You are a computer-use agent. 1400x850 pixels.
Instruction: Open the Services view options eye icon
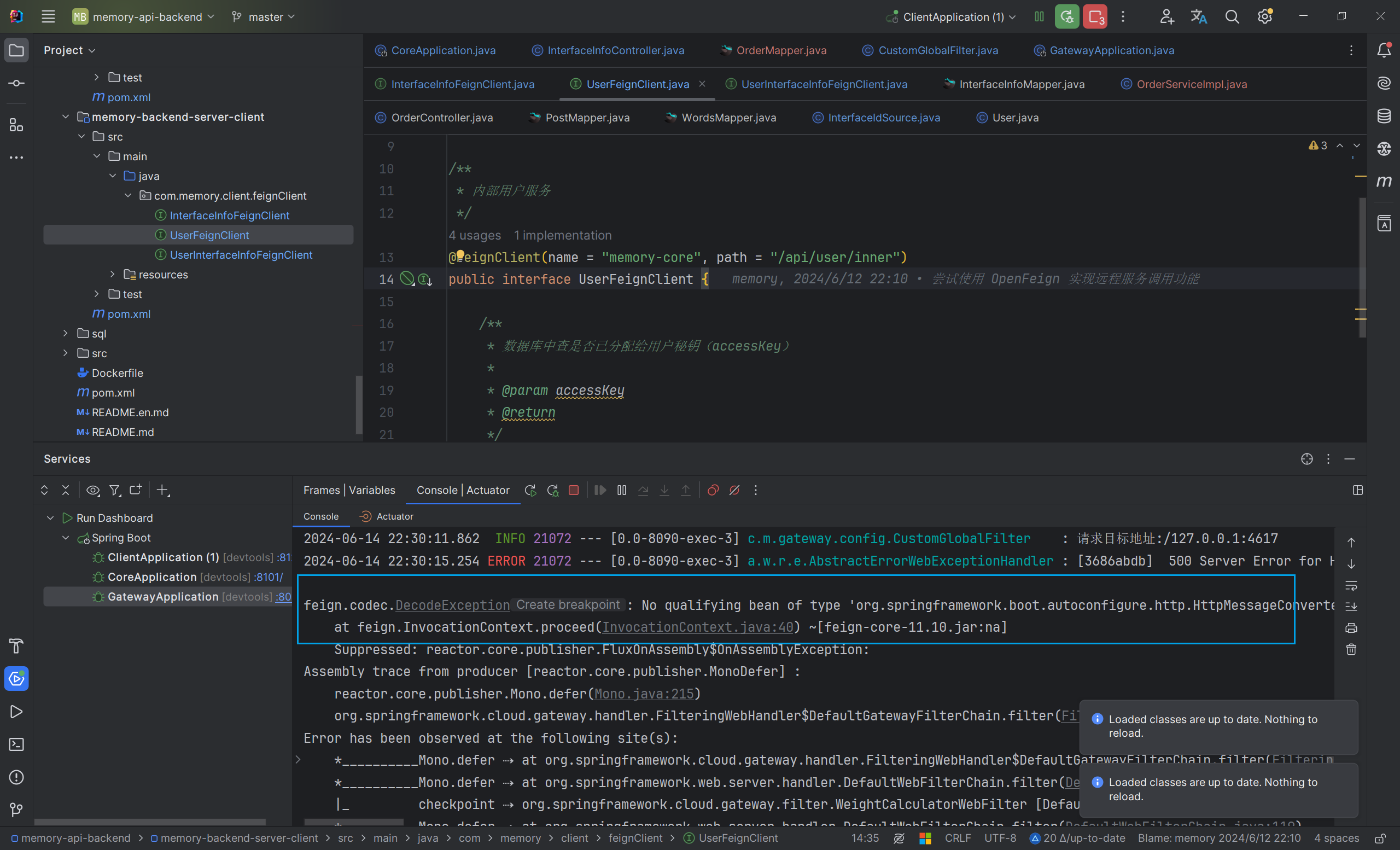pyautogui.click(x=92, y=490)
